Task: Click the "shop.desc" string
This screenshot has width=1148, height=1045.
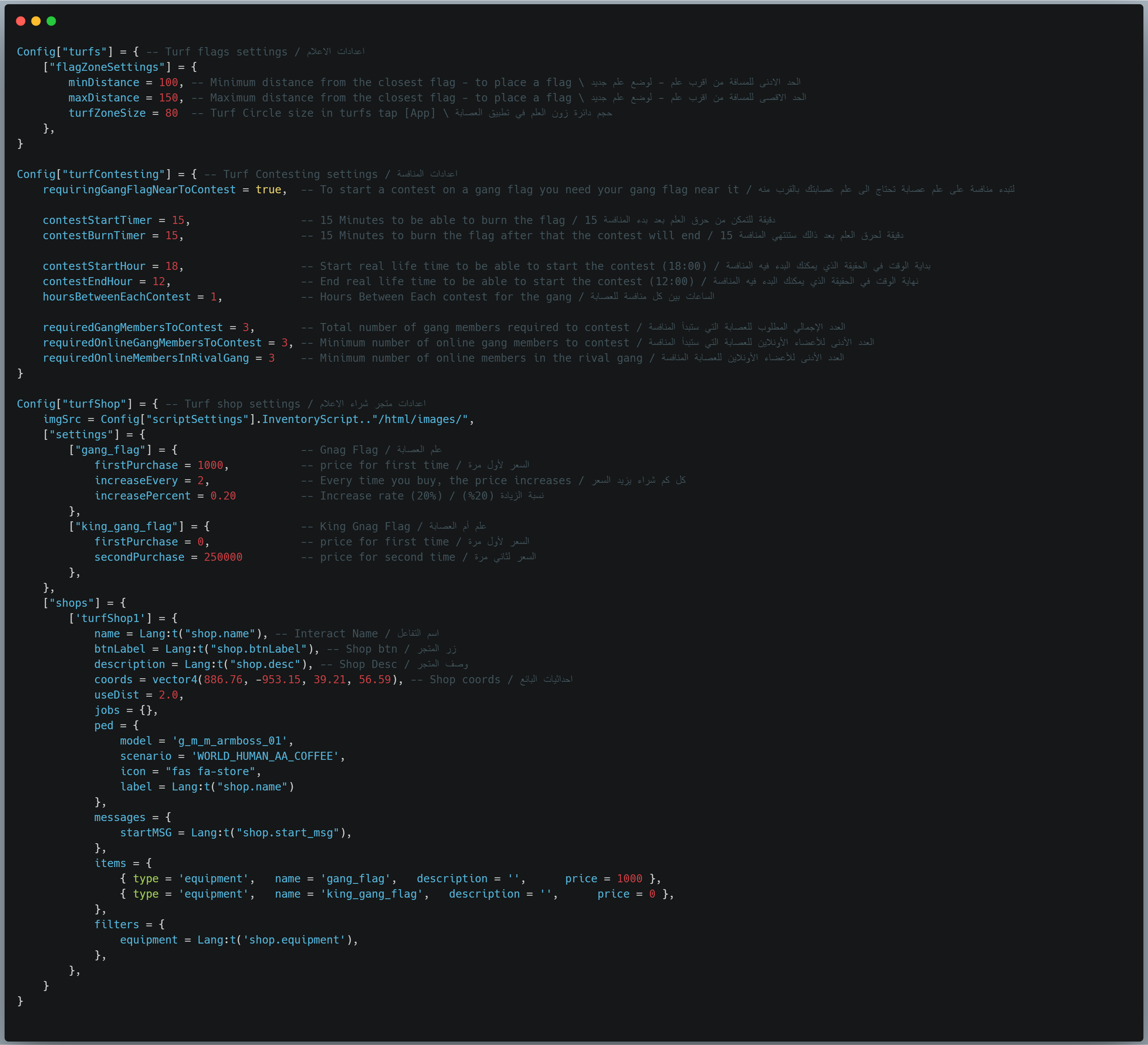Action: pos(265,665)
